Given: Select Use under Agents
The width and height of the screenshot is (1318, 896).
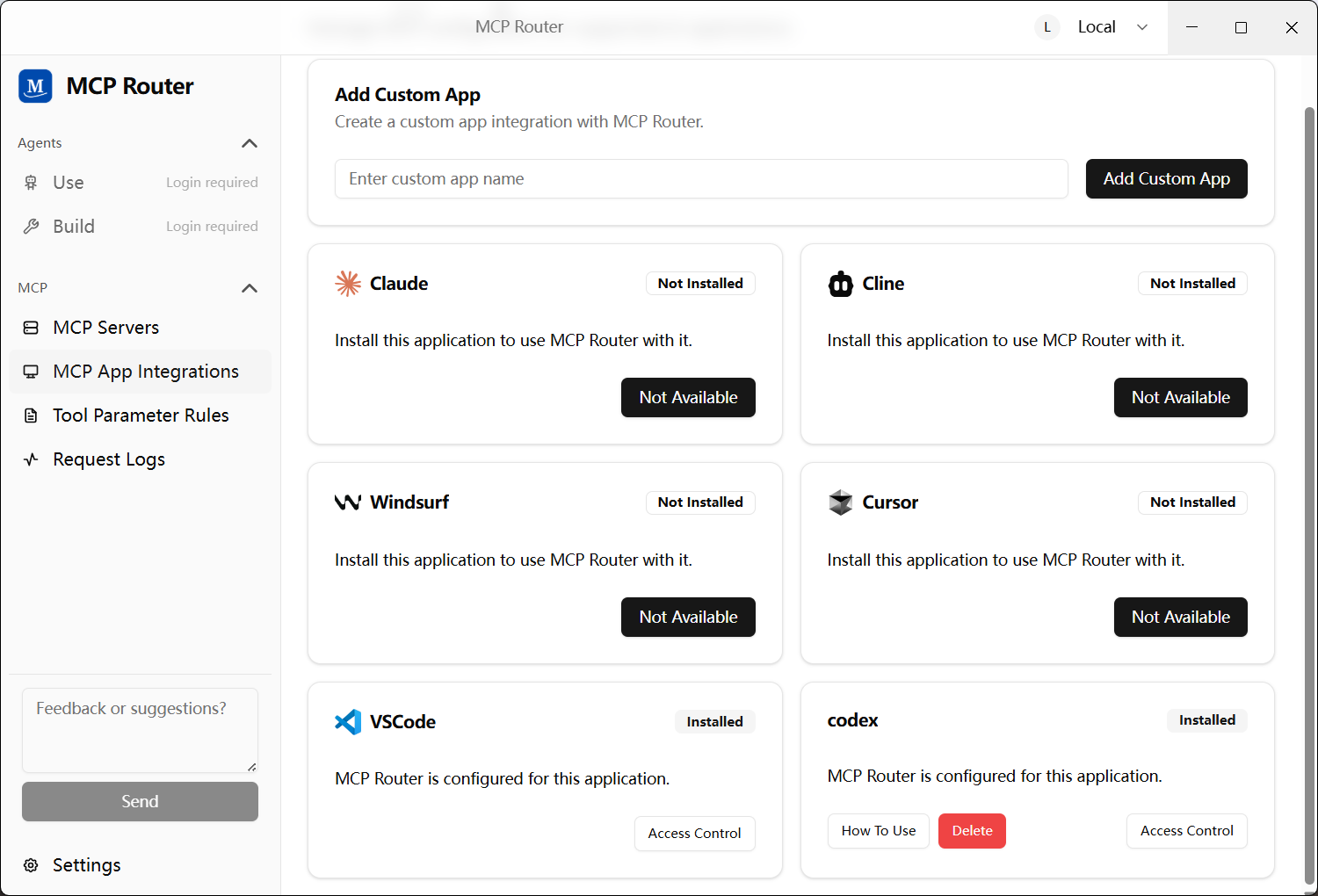Looking at the screenshot, I should (x=141, y=183).
